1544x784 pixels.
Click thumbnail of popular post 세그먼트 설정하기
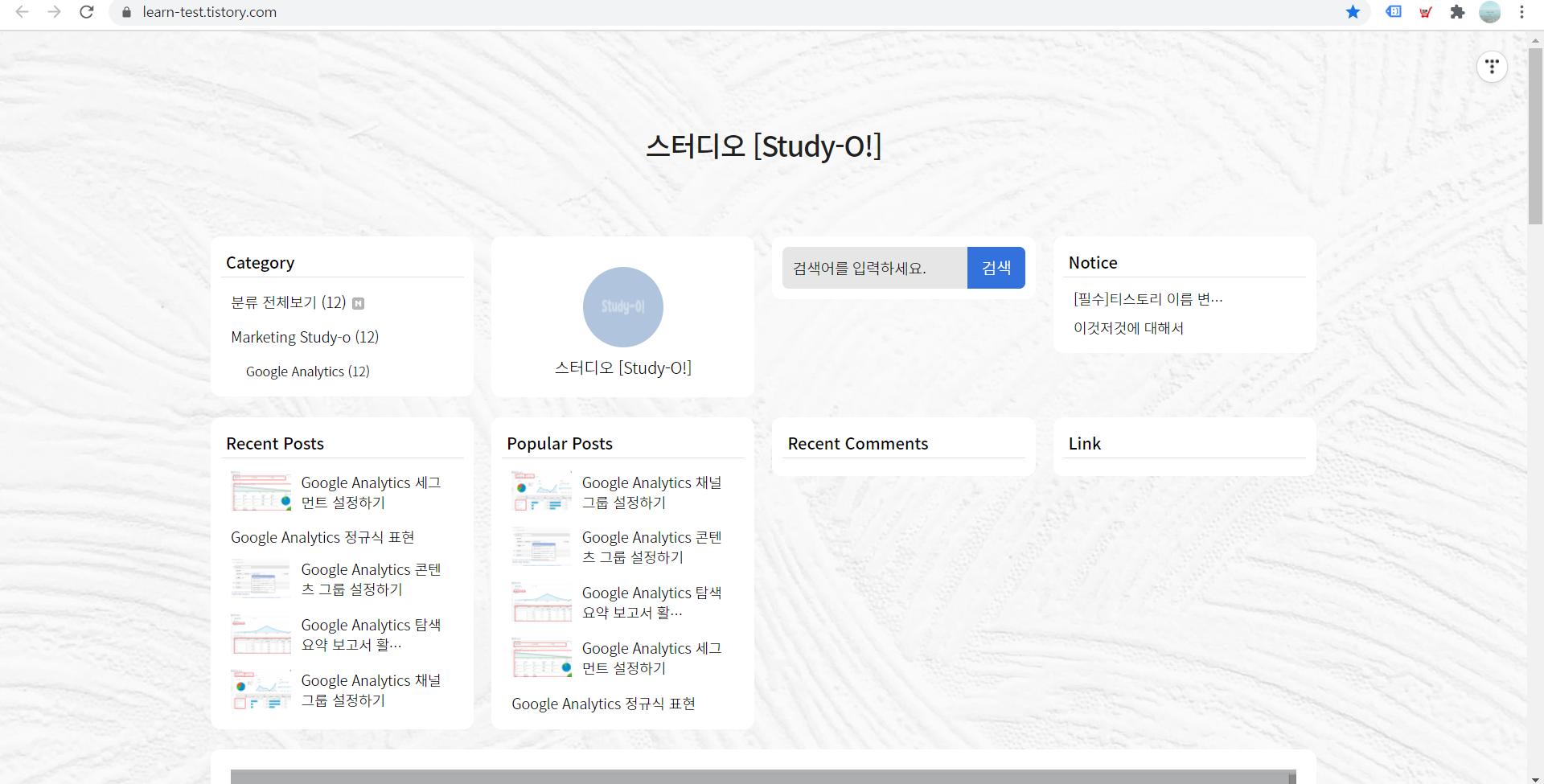pyautogui.click(x=542, y=658)
